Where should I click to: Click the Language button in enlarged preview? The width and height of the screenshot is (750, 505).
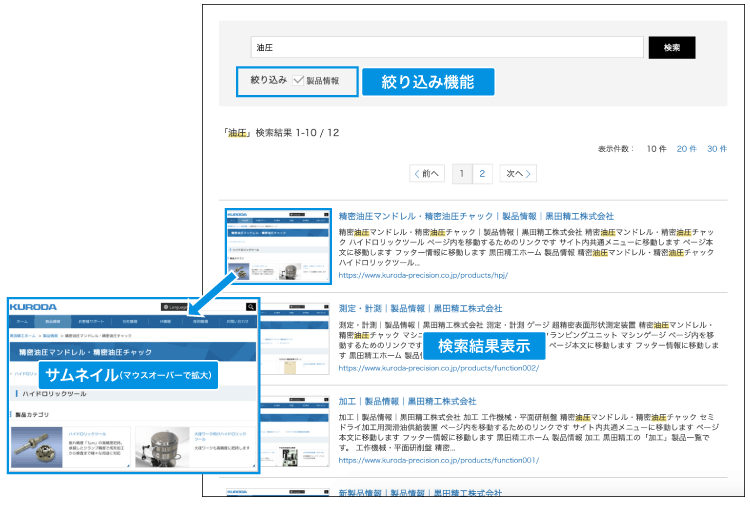coord(175,307)
